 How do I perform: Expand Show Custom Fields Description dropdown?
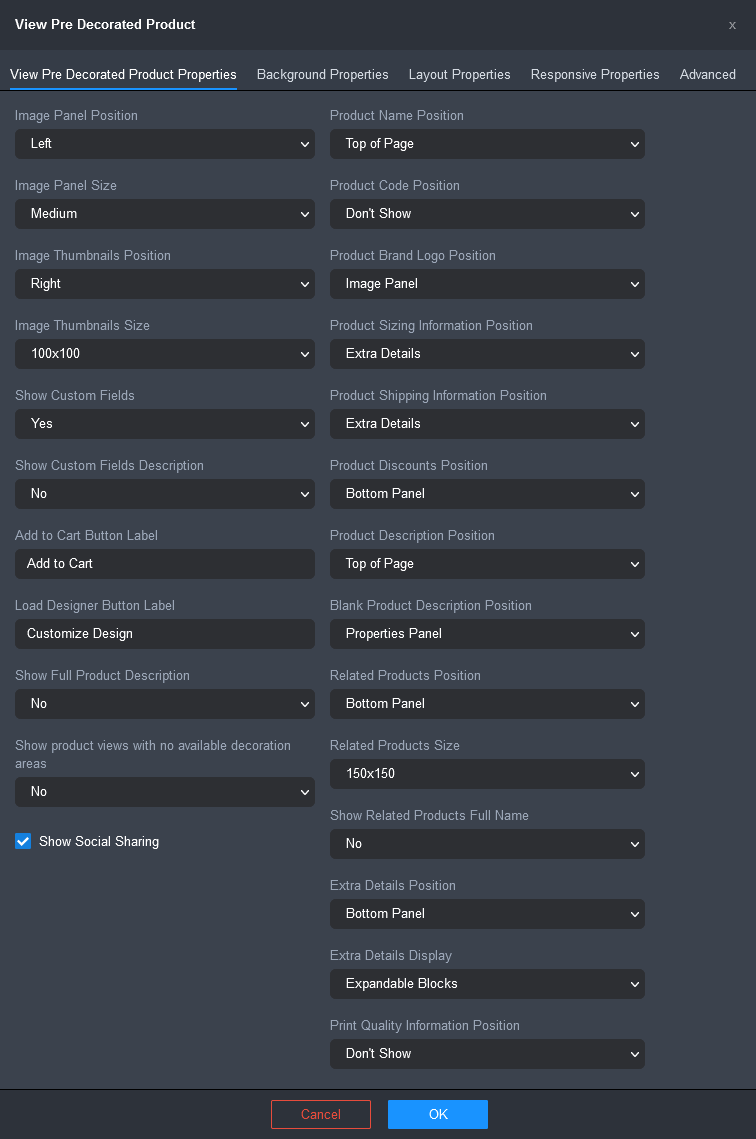165,494
